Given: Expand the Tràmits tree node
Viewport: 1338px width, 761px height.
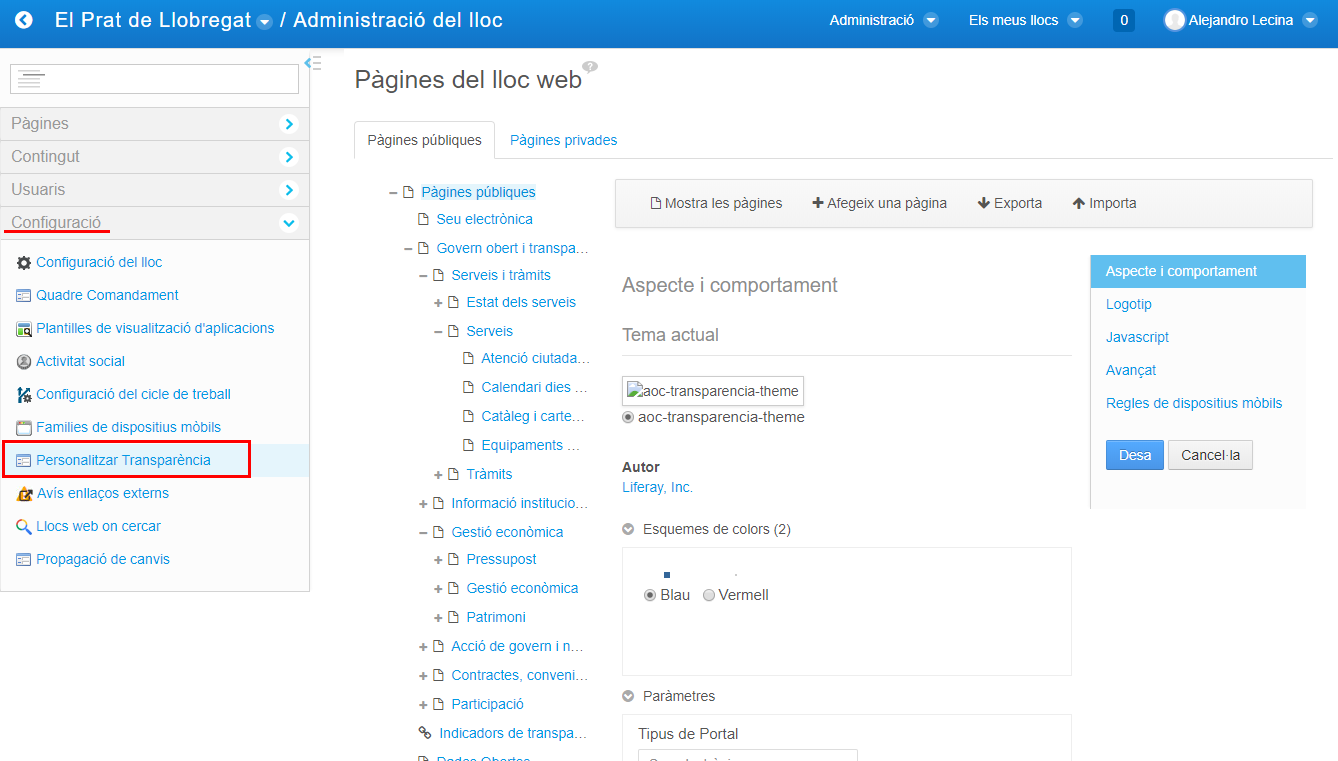Looking at the screenshot, I should click(x=436, y=473).
